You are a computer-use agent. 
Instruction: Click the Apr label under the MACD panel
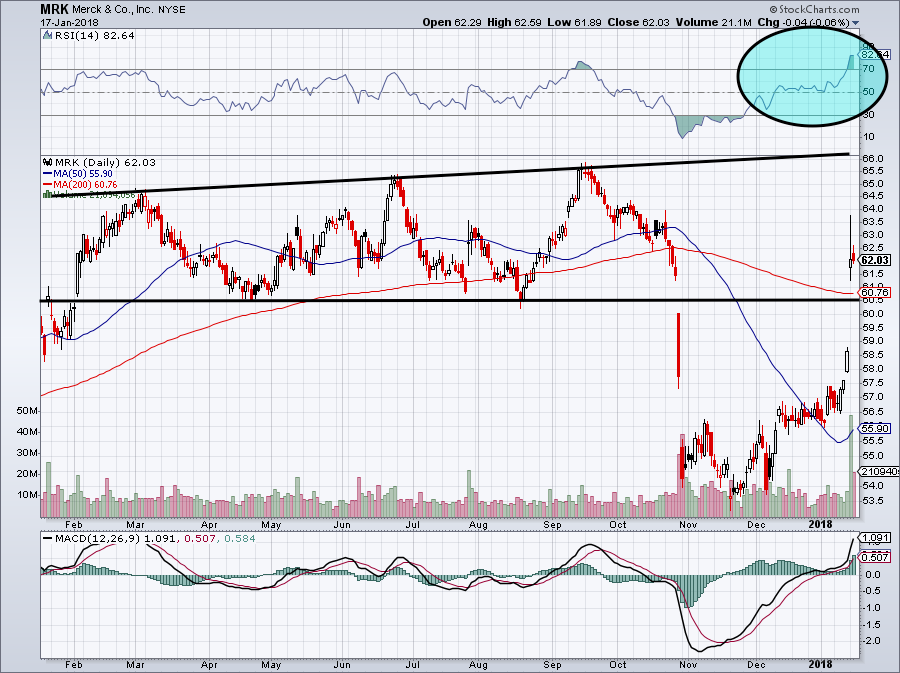210,665
